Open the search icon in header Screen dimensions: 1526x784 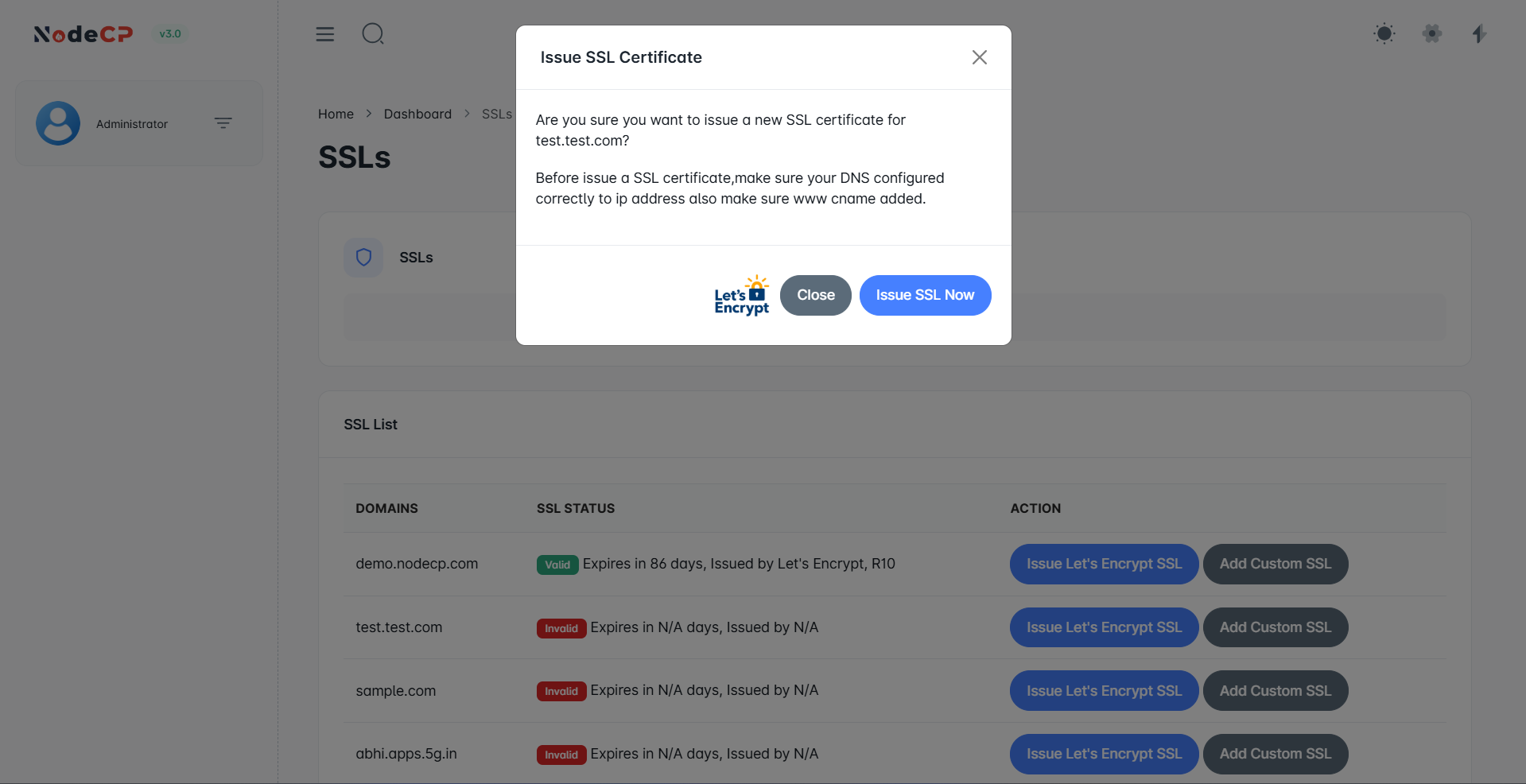373,34
